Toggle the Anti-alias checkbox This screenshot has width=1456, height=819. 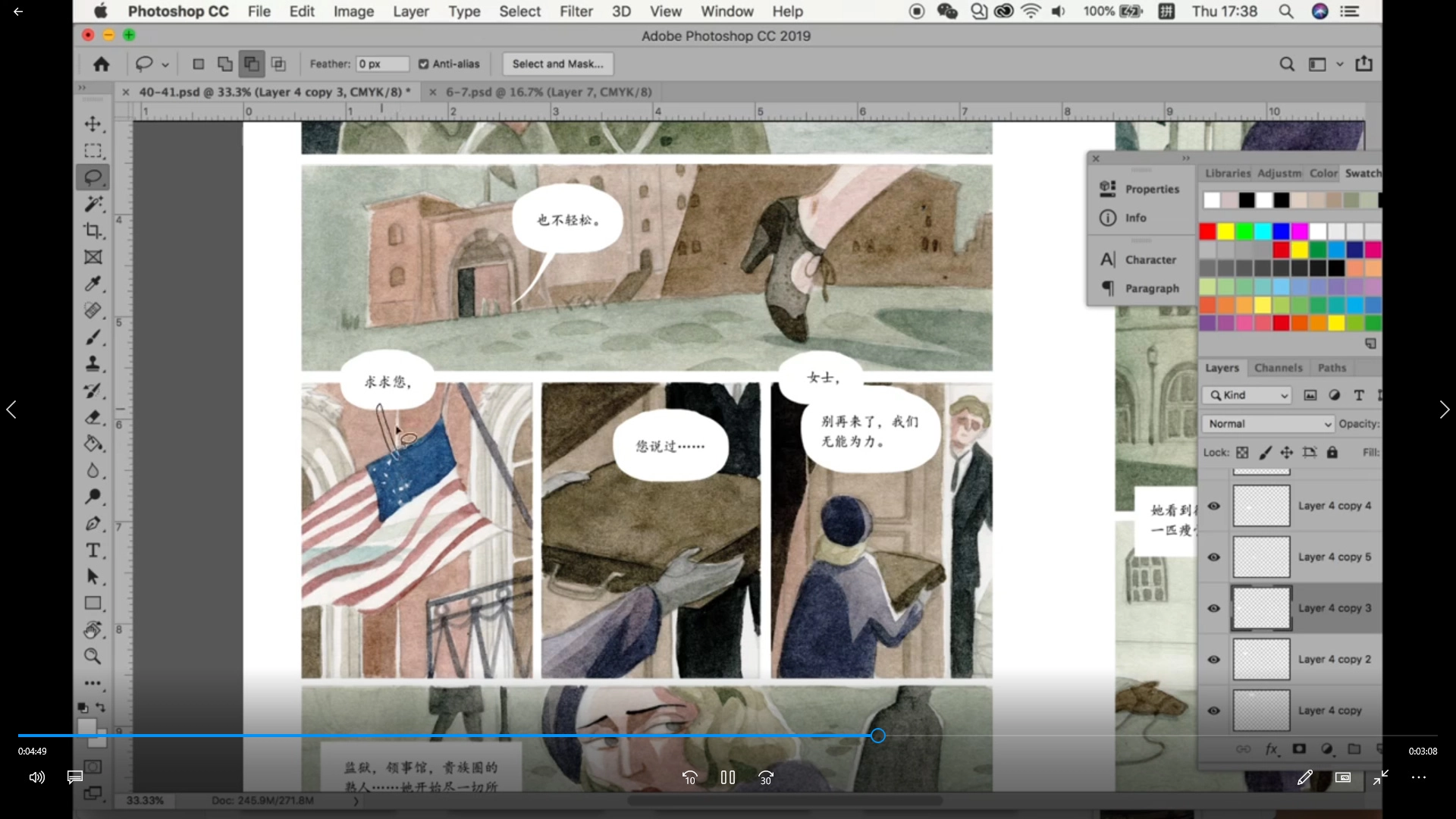coord(424,64)
